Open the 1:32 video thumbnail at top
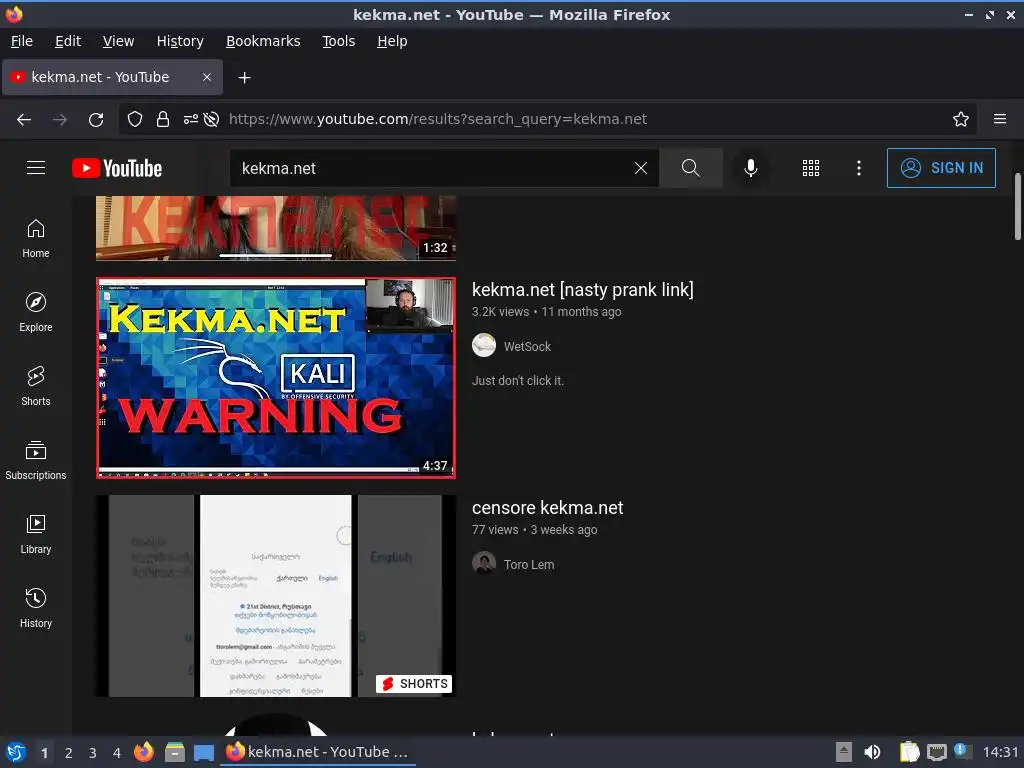The width and height of the screenshot is (1024, 768). pos(276,227)
